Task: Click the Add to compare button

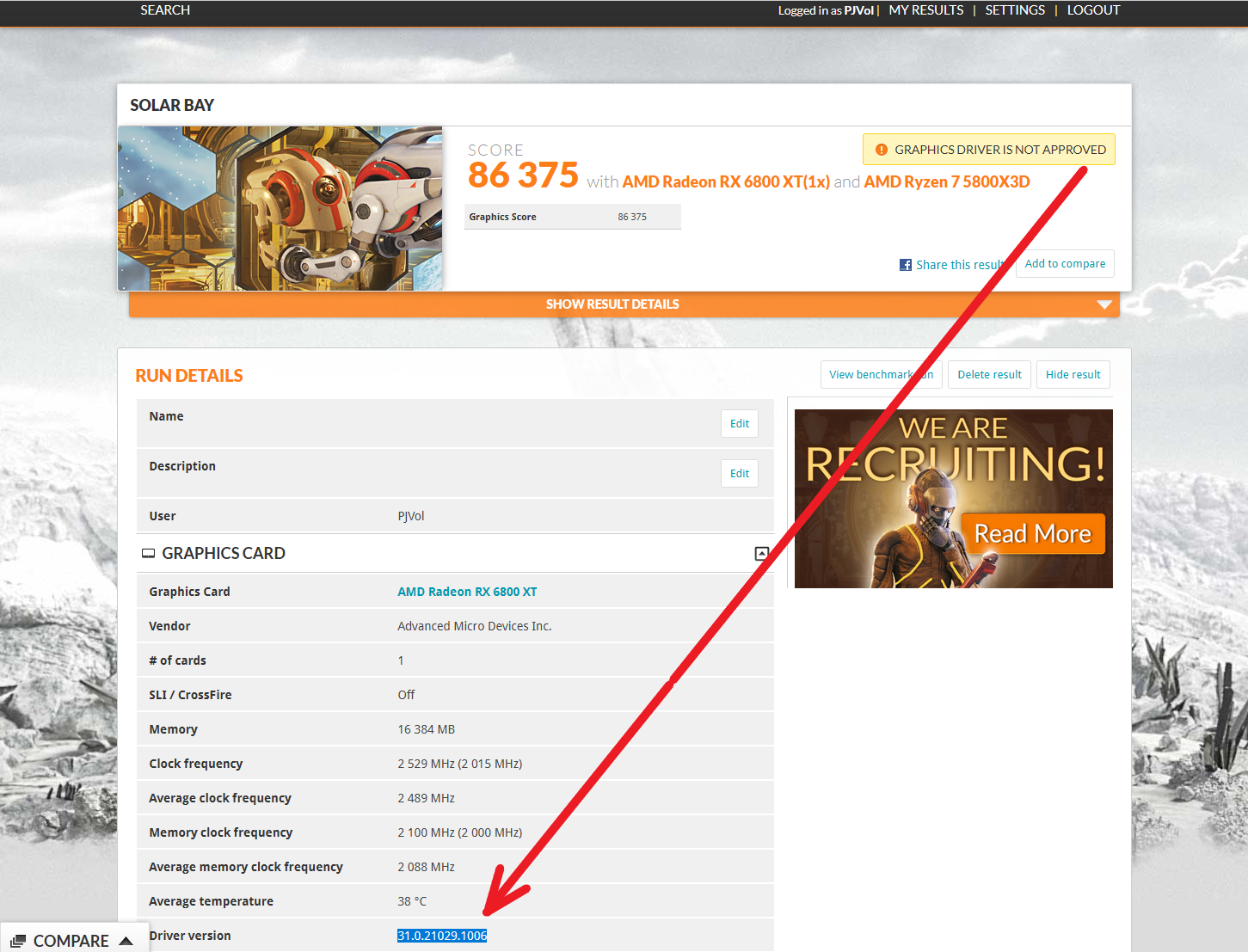Action: pyautogui.click(x=1065, y=264)
